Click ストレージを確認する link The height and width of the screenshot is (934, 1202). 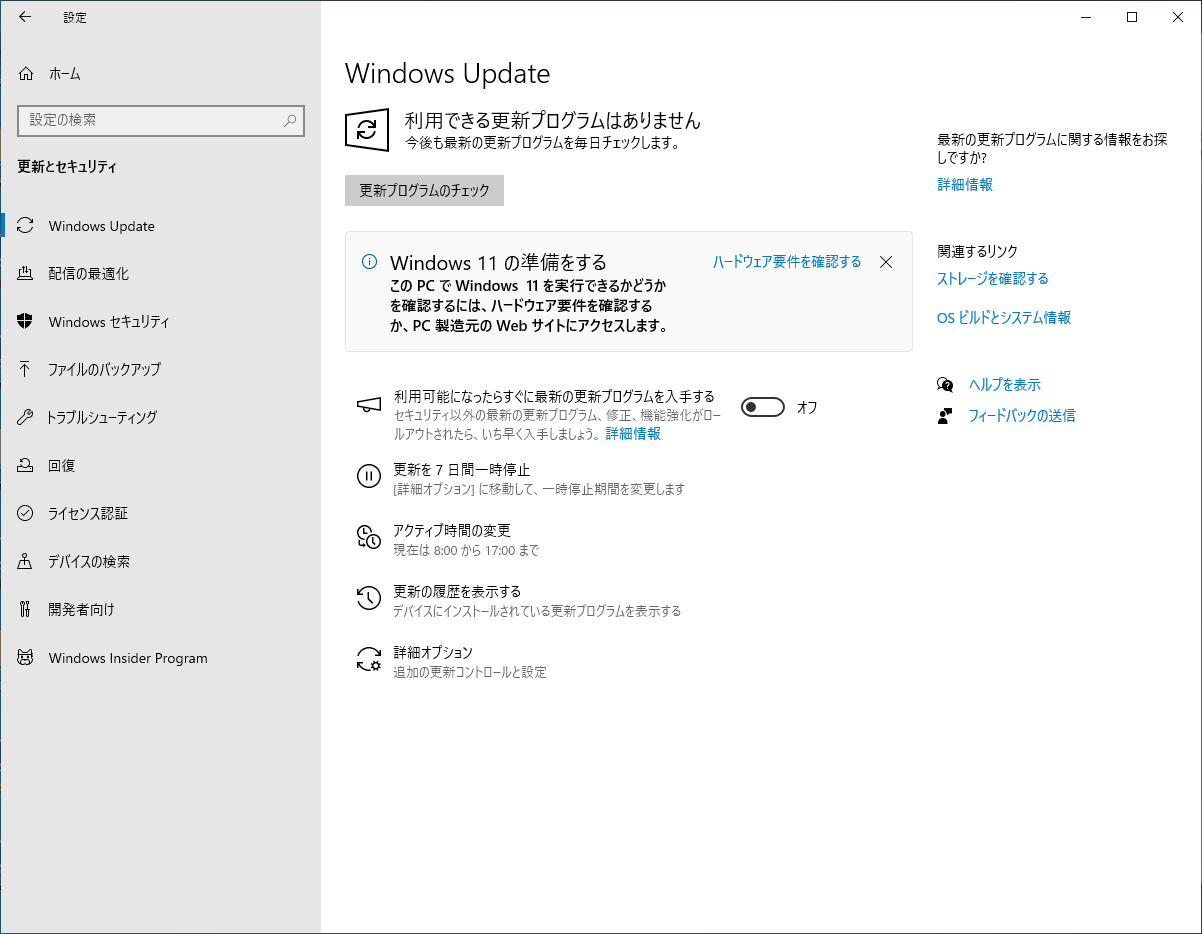point(993,279)
